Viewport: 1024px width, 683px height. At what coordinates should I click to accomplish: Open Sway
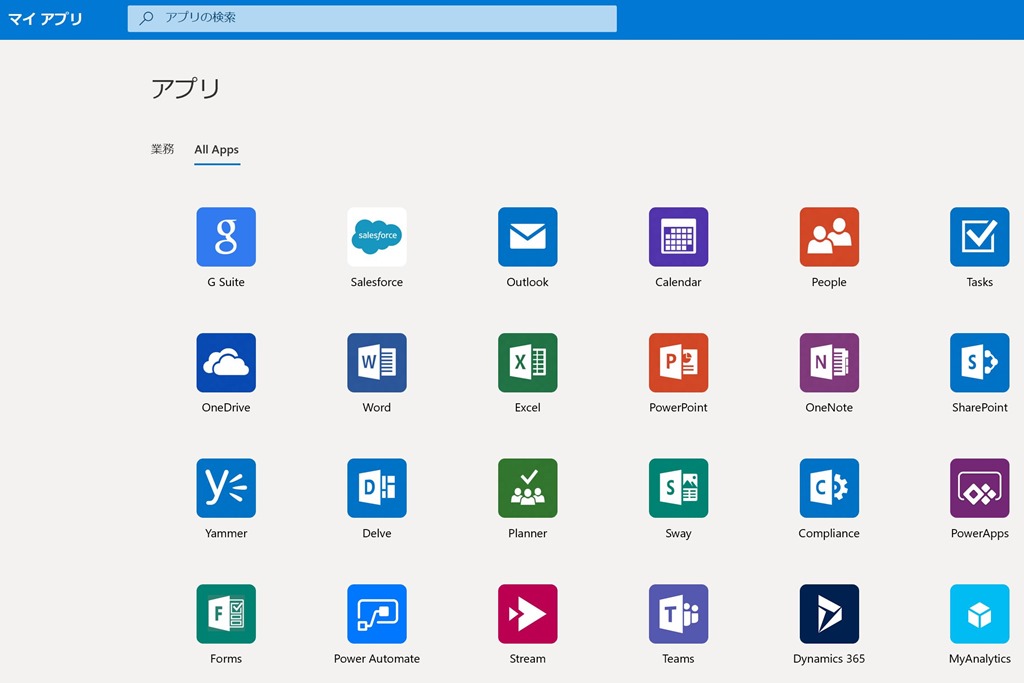click(678, 488)
